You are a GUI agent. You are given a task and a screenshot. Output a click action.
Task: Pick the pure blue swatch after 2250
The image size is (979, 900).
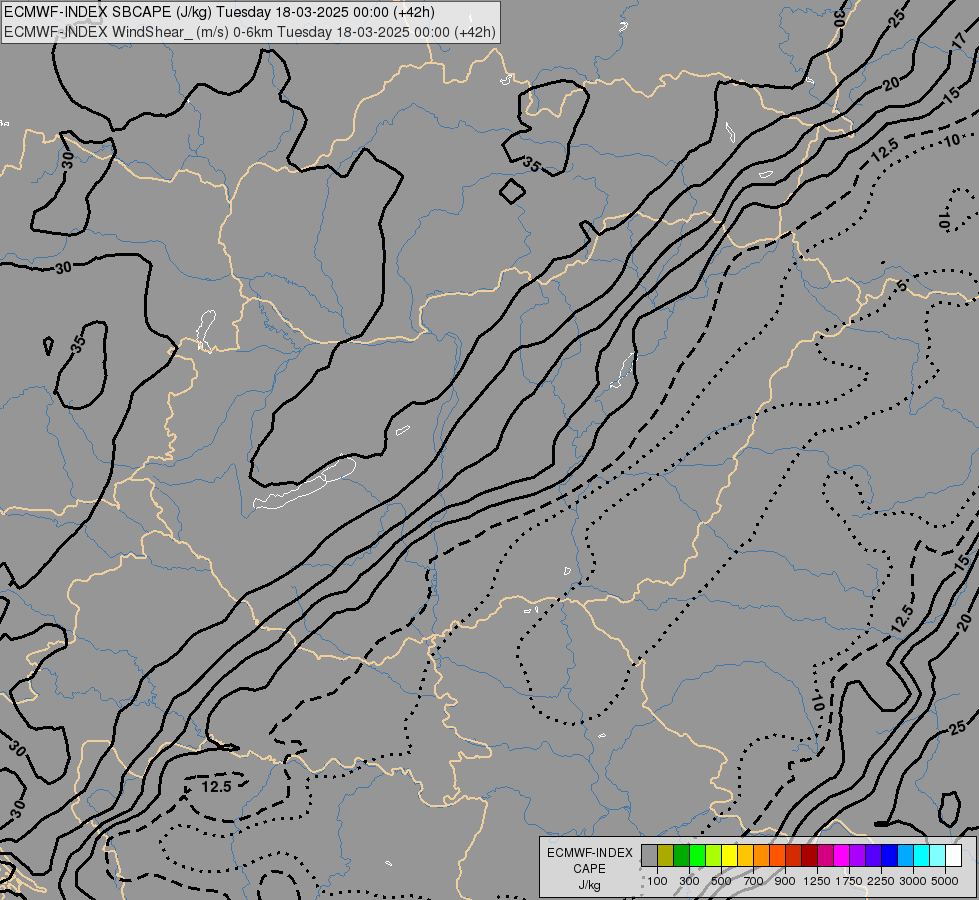[890, 856]
